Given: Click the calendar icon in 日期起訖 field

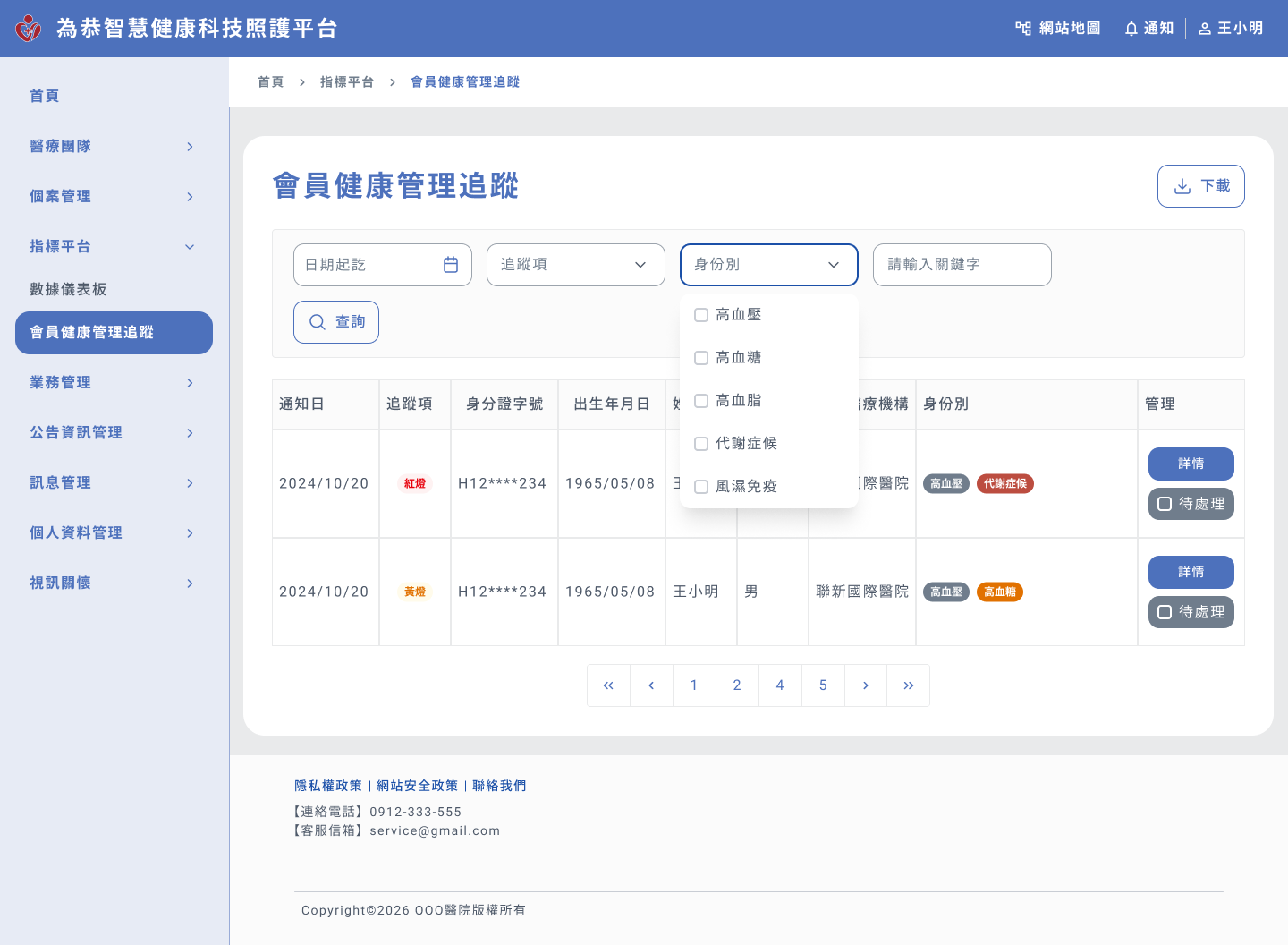Looking at the screenshot, I should [451, 265].
